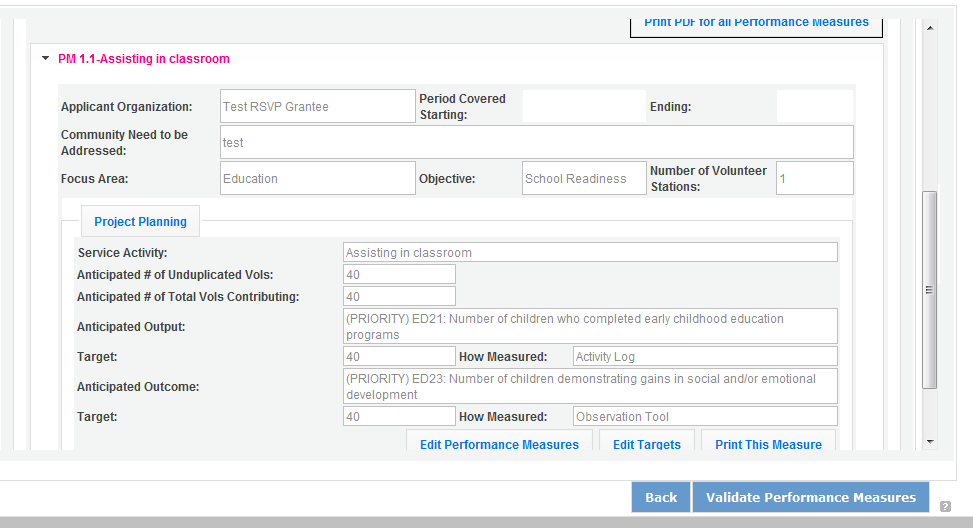Screen dimensions: 973x528
Task: Click the help question mark icon
Action: pos(945,506)
